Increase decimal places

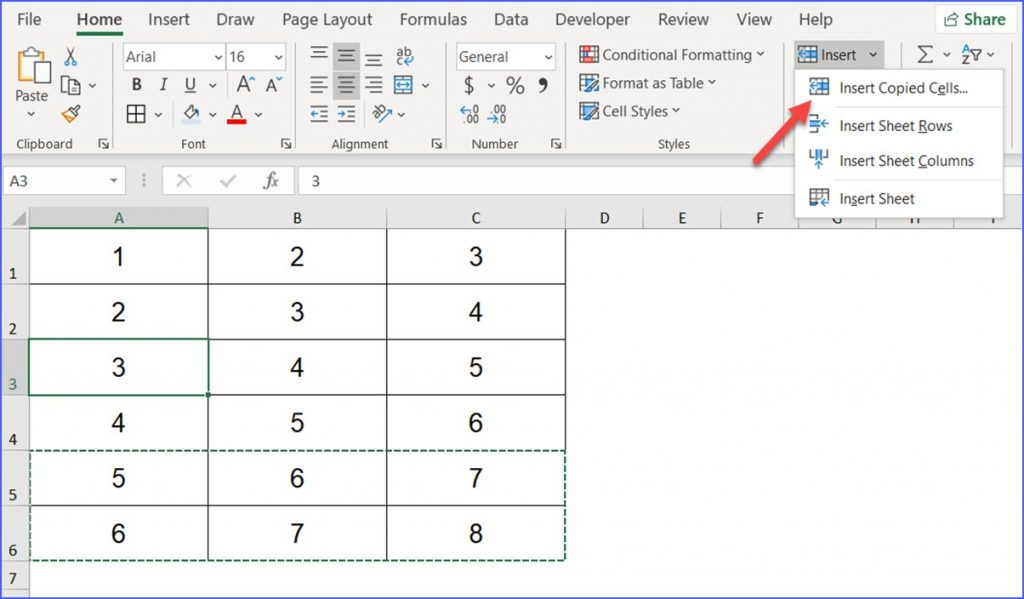469,114
